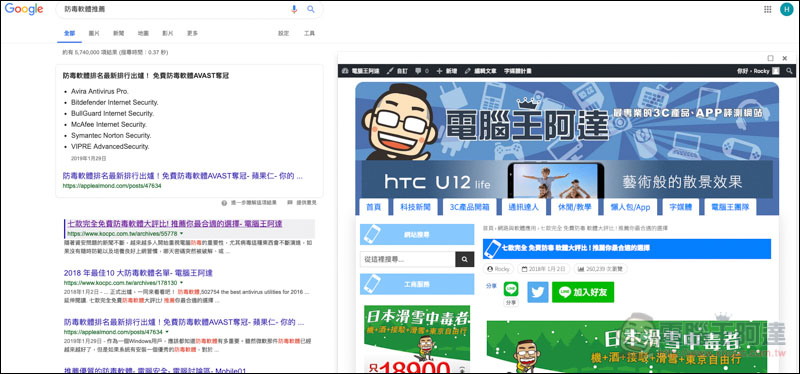Select the 全部 all results tab
The image size is (800, 374).
pos(69,33)
